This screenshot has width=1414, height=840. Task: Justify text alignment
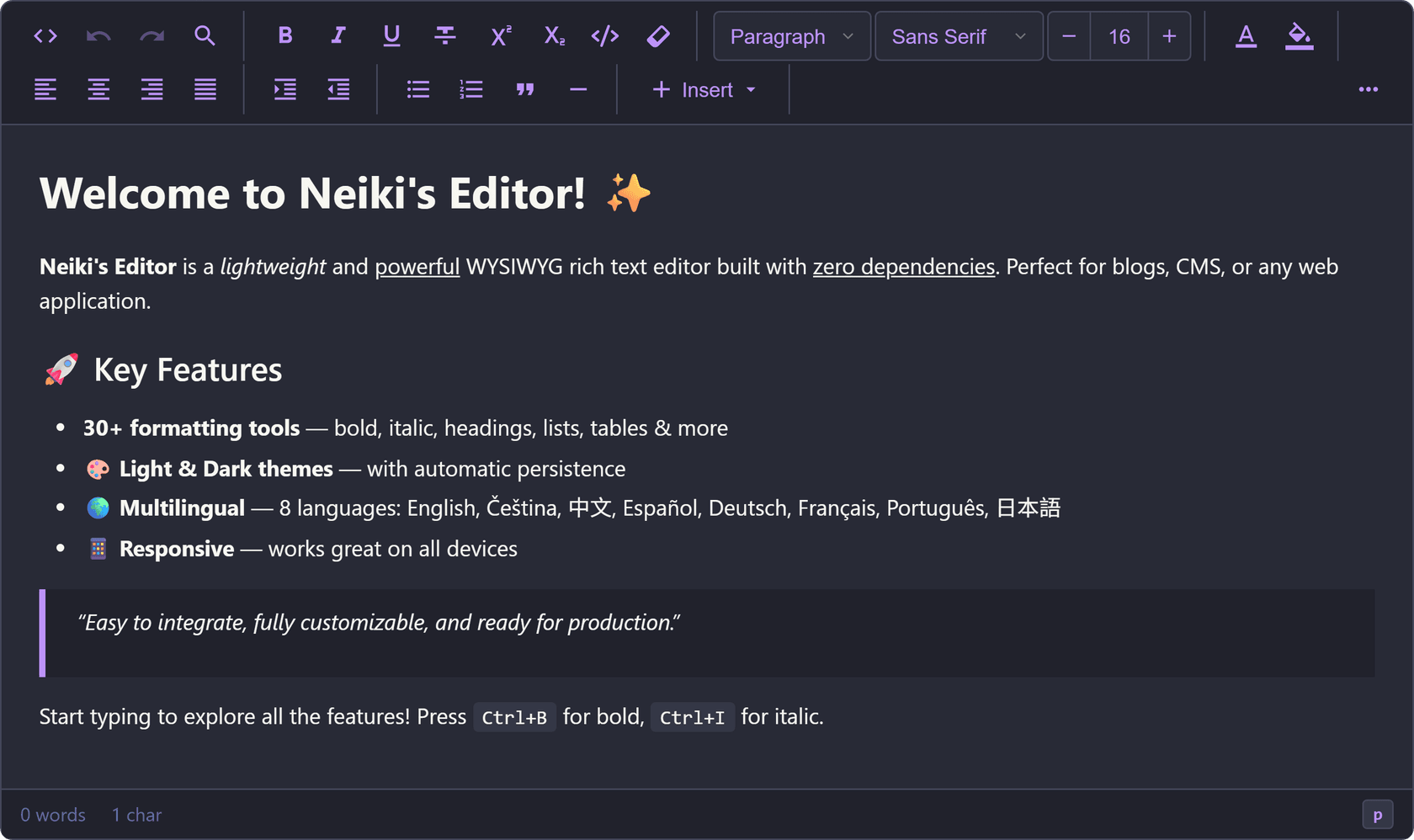[x=205, y=89]
